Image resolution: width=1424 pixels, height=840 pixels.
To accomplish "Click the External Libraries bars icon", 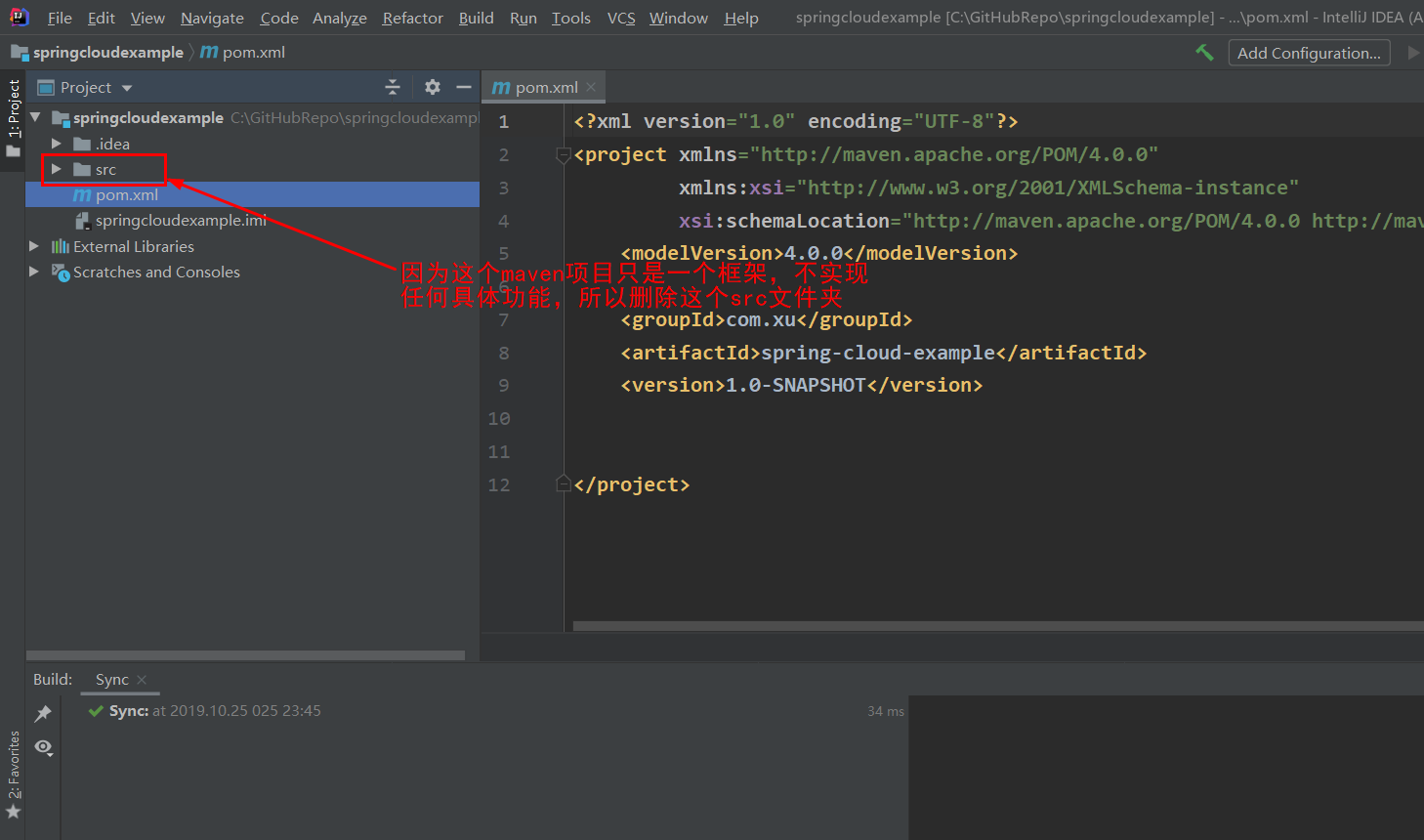I will click(61, 246).
